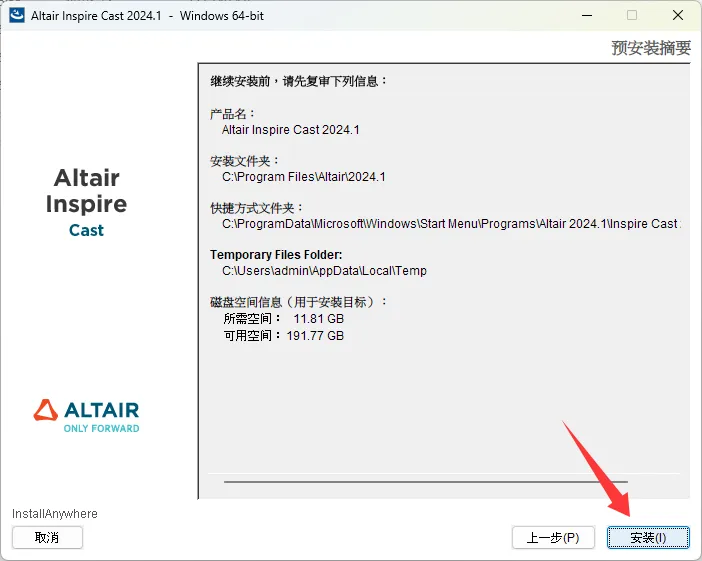Click the Altair Inspire Cast side title
The image size is (702, 561).
86,202
